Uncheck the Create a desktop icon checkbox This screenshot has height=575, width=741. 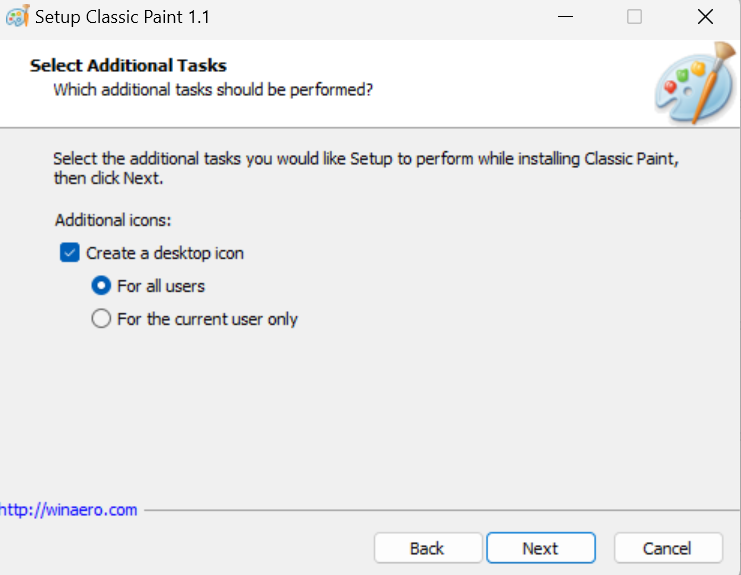(x=69, y=253)
